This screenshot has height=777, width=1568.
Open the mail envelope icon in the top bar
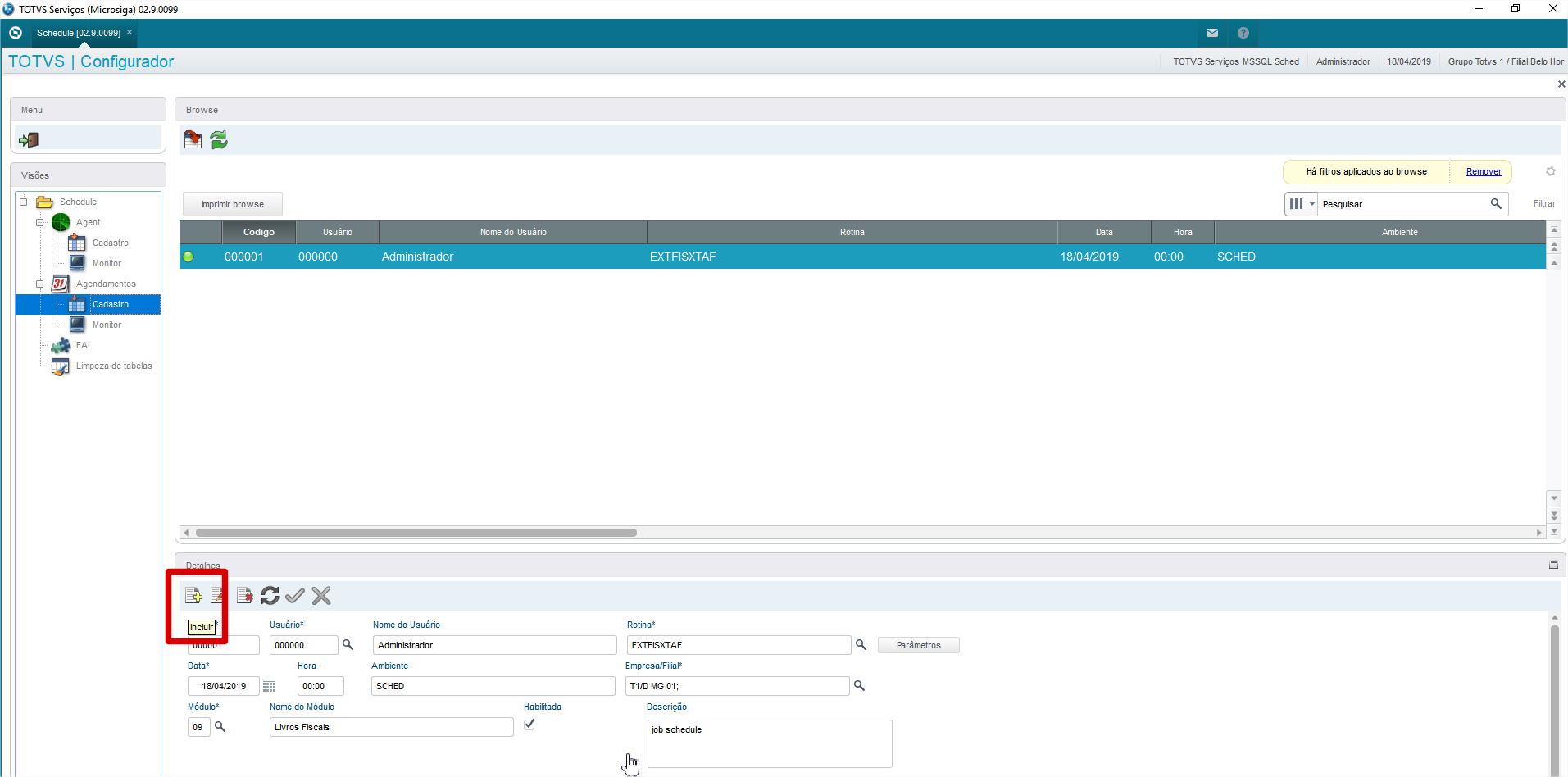pos(1212,33)
